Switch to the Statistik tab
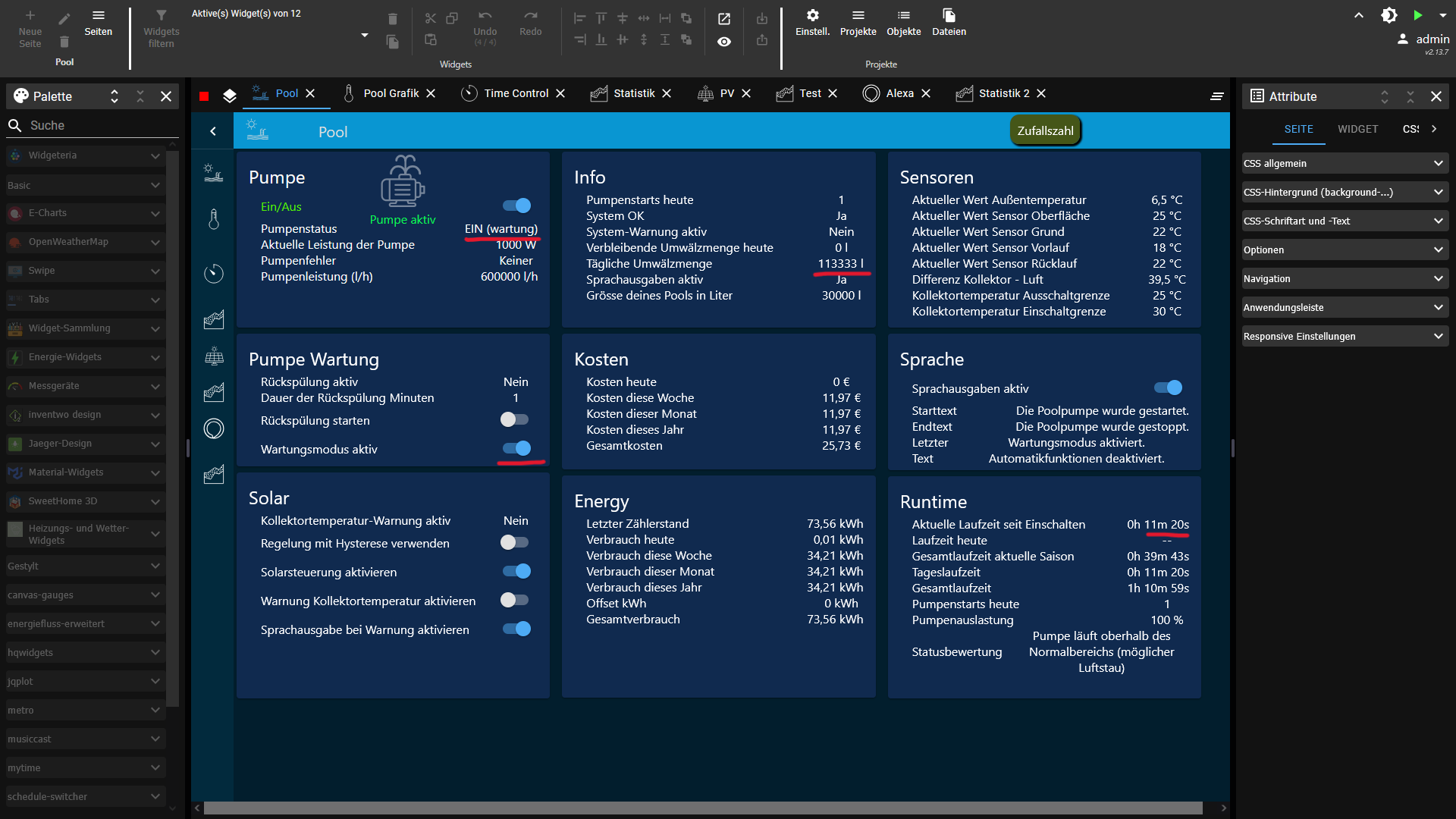Viewport: 1456px width, 819px height. tap(633, 93)
